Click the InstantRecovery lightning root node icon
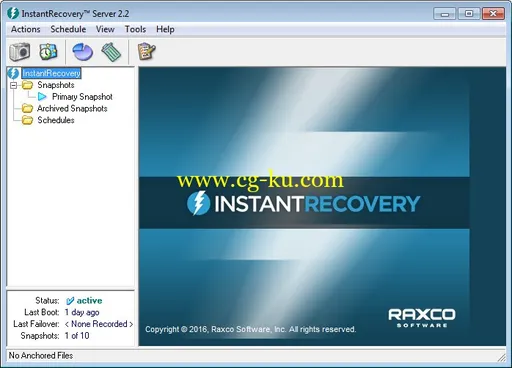This screenshot has height=368, width=512. 14,73
